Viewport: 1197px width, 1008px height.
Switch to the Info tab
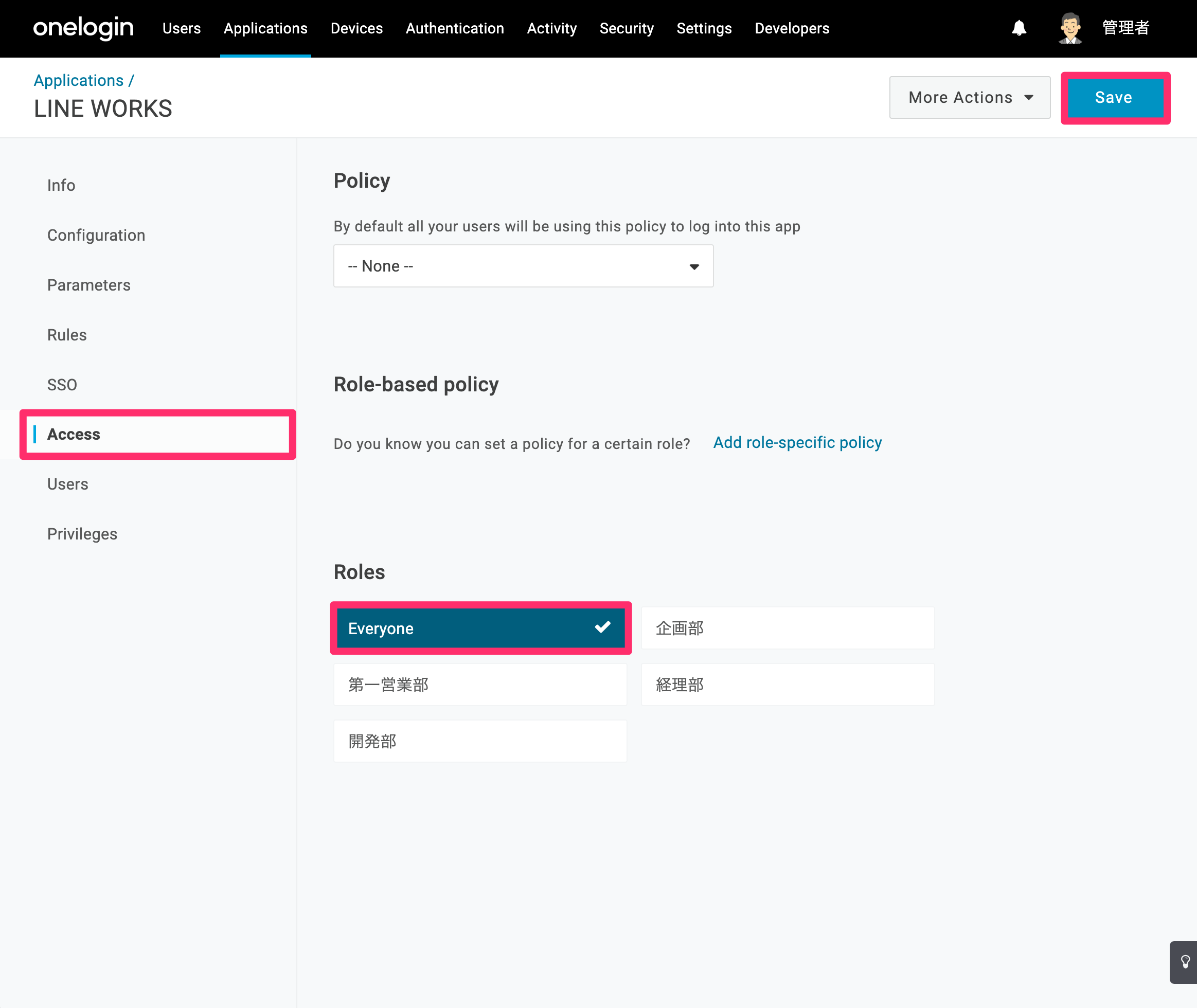(x=61, y=185)
